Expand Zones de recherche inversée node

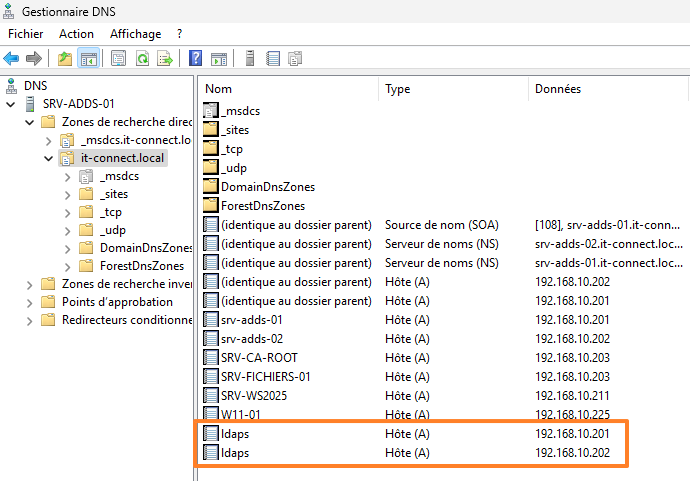[x=29, y=284]
